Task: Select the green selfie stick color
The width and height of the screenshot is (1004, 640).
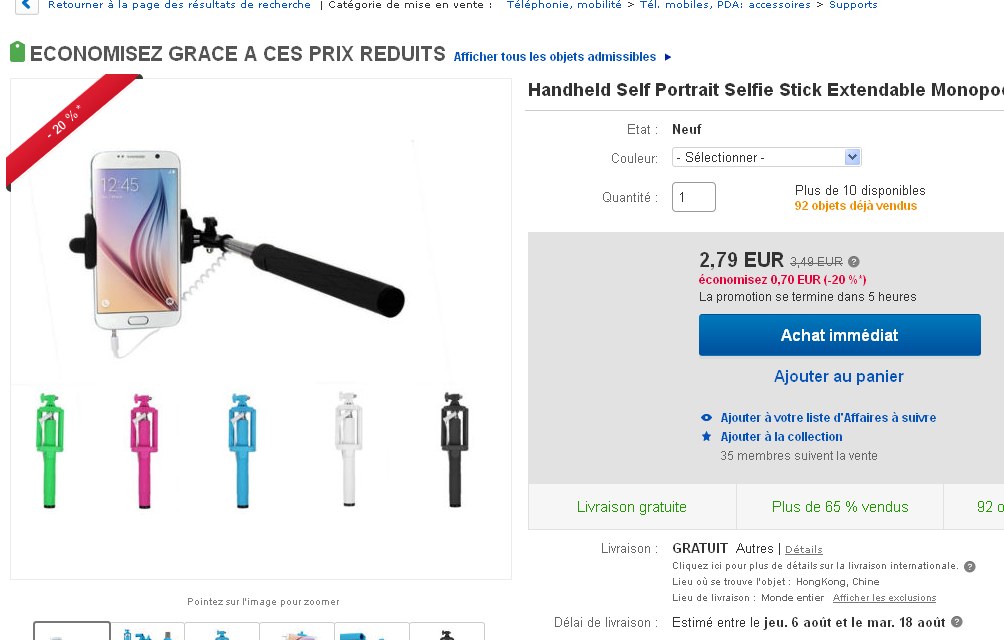Action: (x=50, y=450)
